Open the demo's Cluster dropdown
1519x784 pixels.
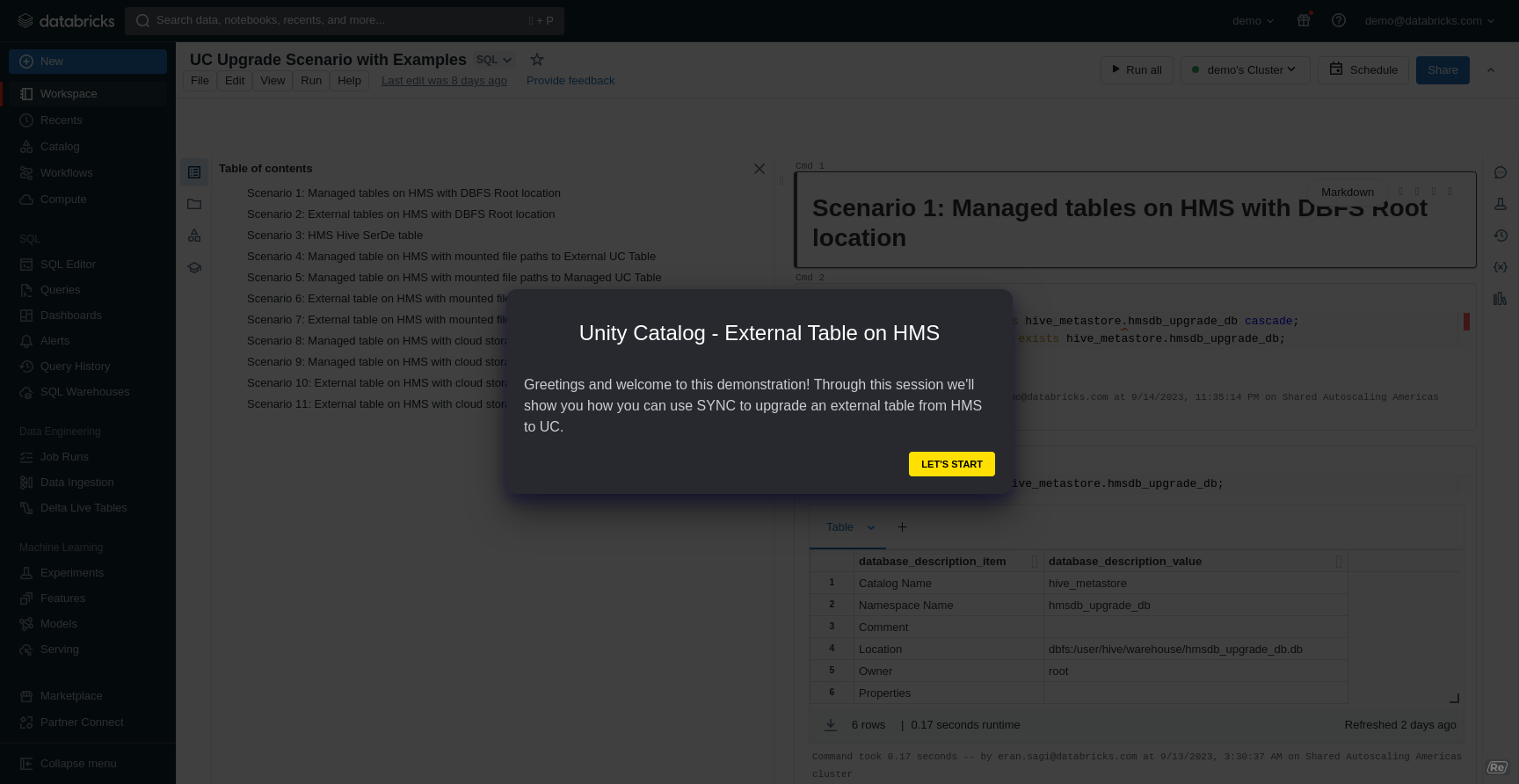pos(1245,70)
